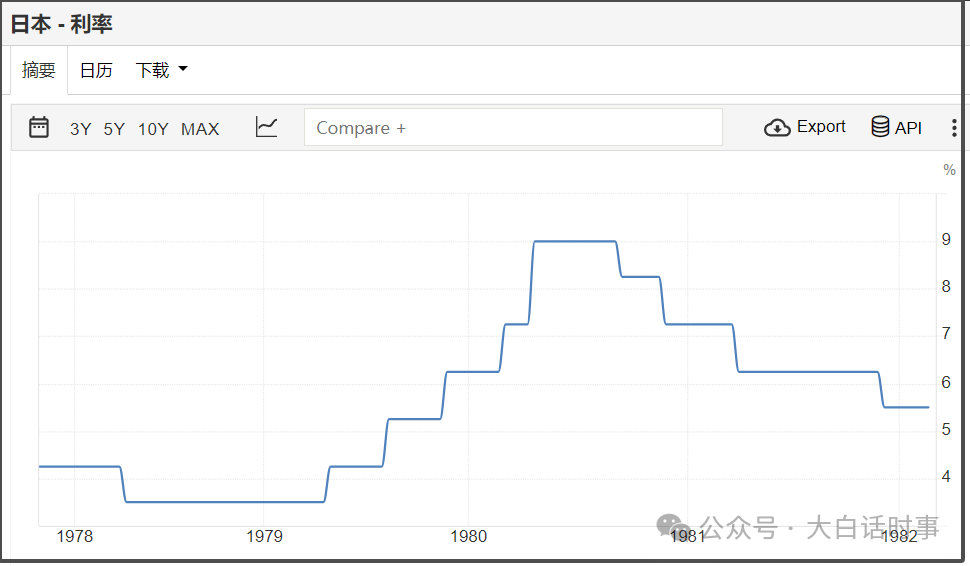This screenshot has height=566, width=970.
Task: Click the 1979 label on the x-axis
Action: point(264,536)
